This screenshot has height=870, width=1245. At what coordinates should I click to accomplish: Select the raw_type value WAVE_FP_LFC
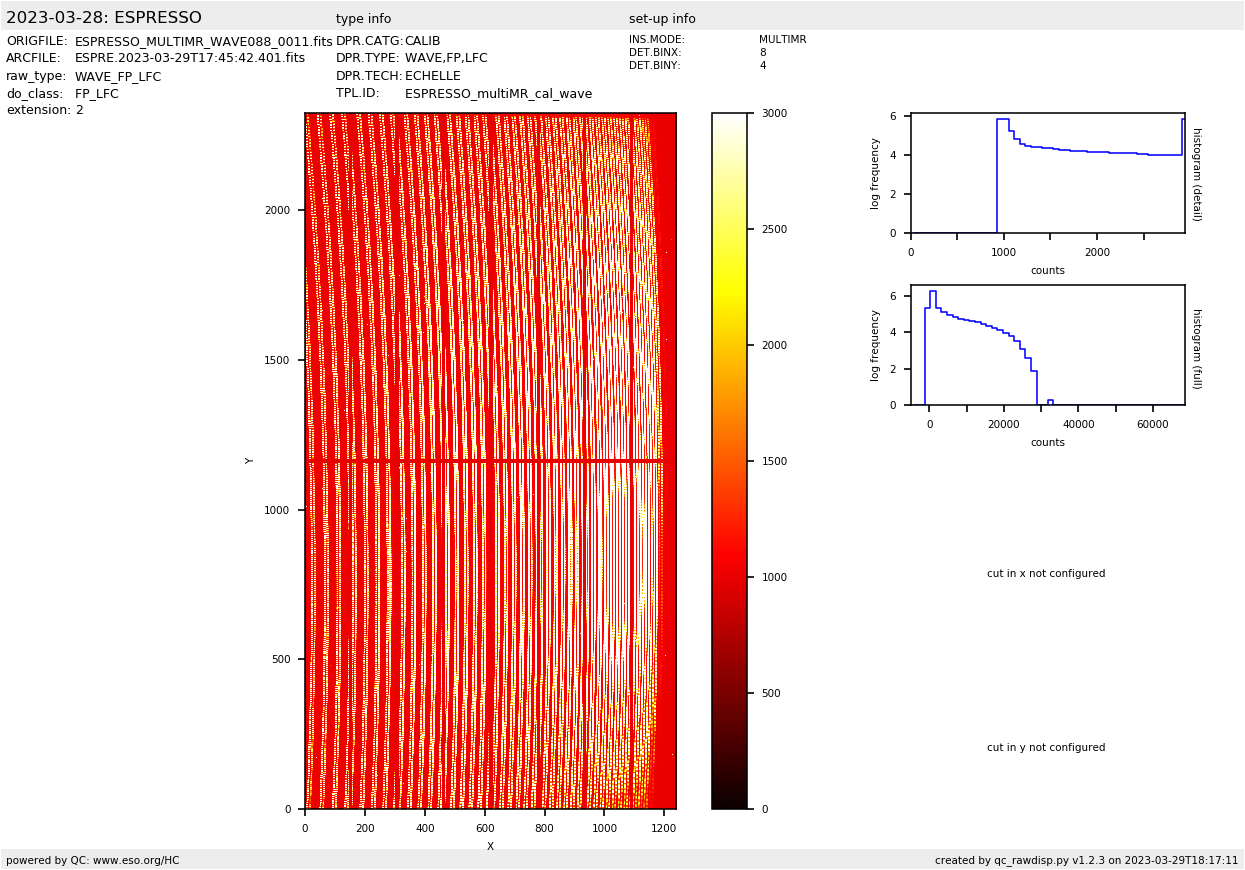(118, 77)
